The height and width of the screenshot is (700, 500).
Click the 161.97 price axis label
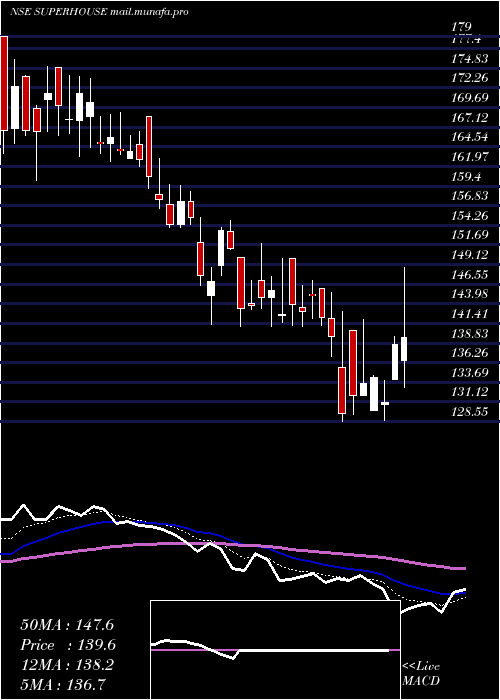(x=471, y=157)
